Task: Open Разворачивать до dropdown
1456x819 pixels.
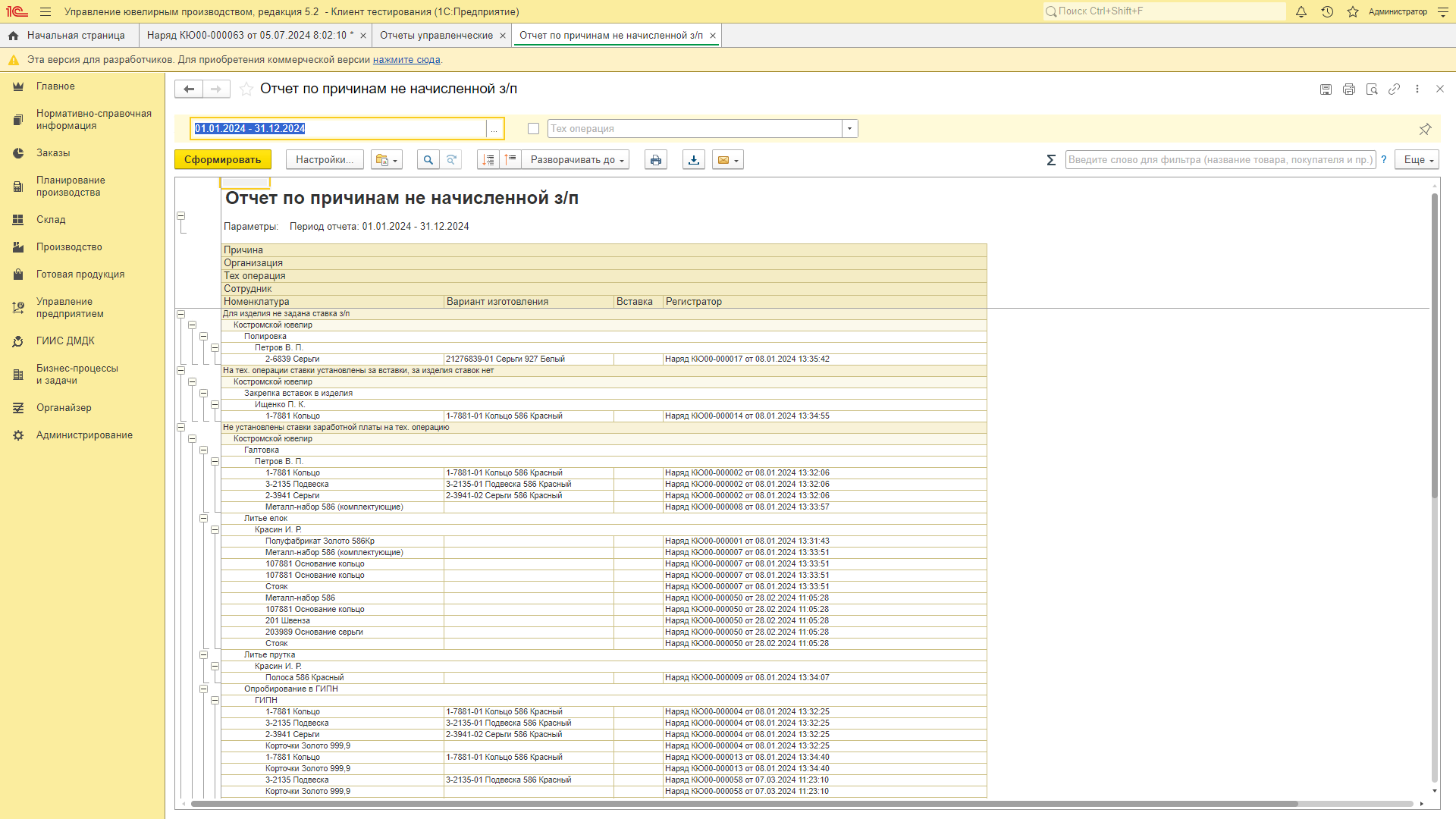Action: tap(576, 160)
